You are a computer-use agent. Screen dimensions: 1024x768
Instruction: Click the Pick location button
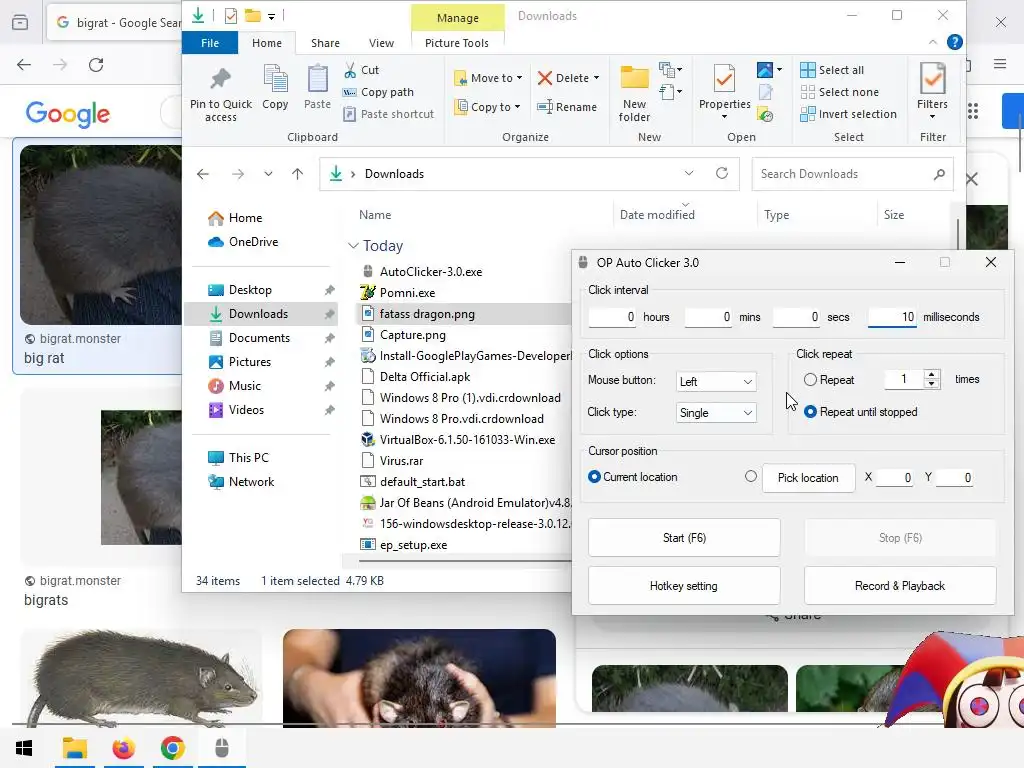click(x=808, y=477)
